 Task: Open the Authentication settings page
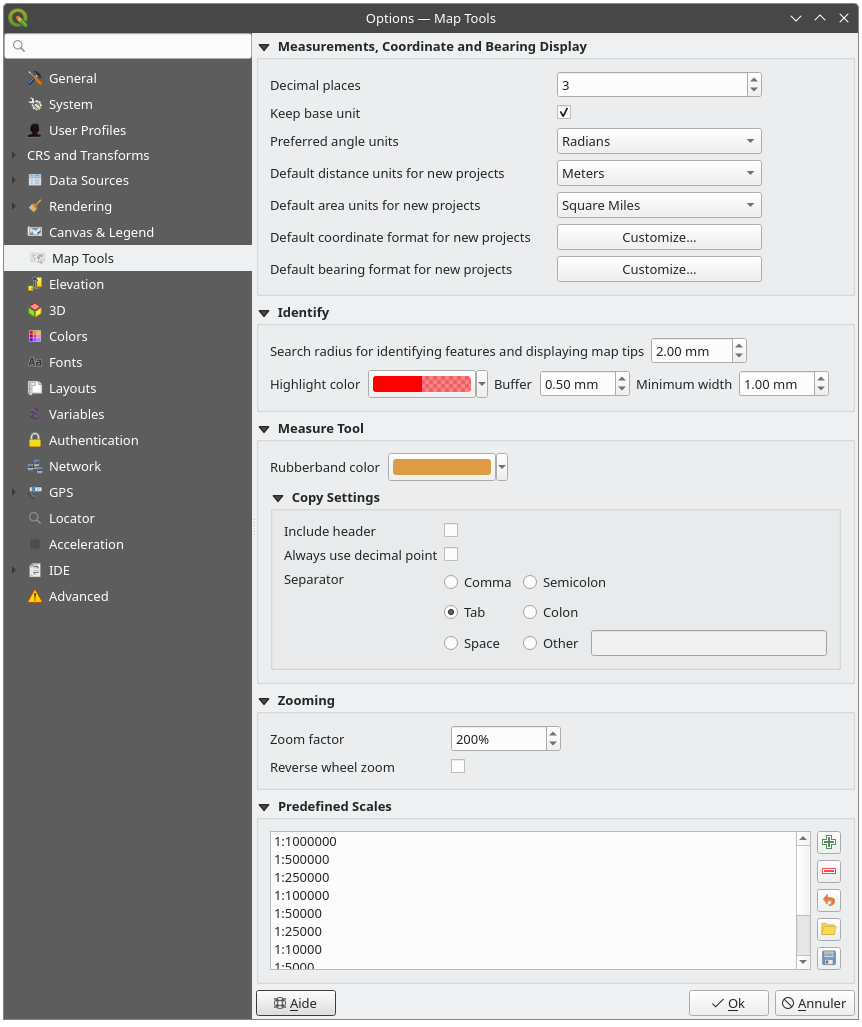tap(95, 440)
